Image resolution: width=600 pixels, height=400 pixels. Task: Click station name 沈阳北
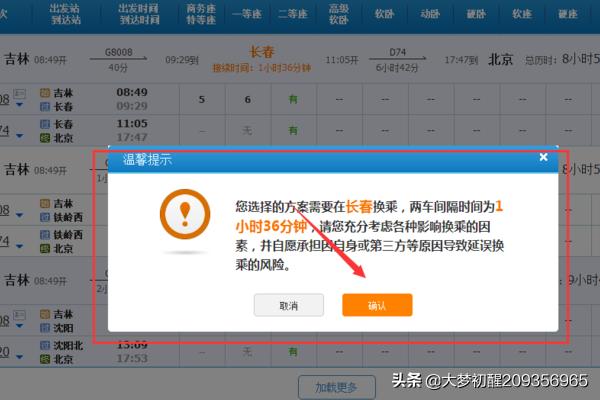pos(68,345)
